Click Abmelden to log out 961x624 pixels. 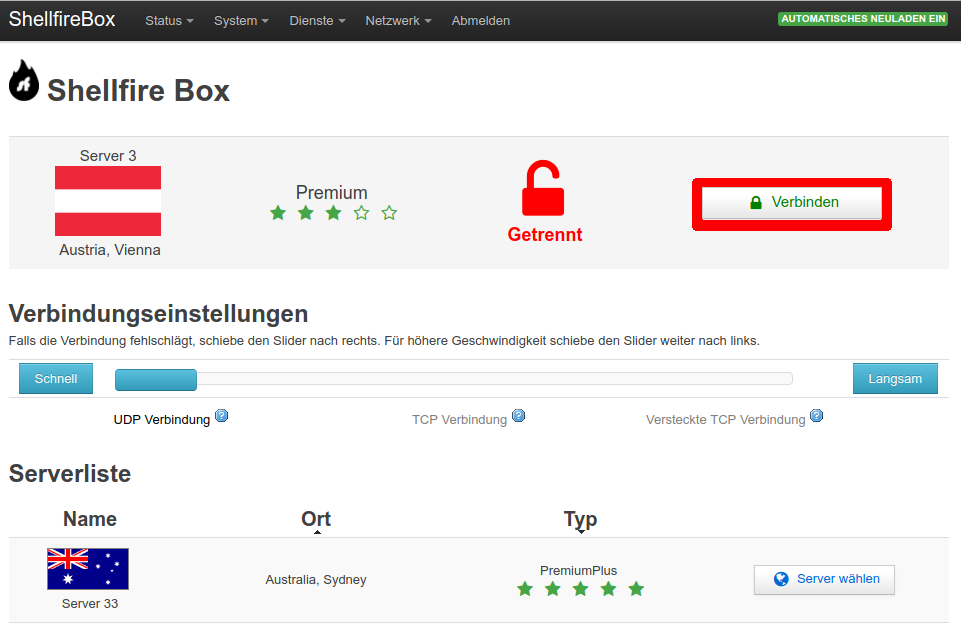coord(480,20)
